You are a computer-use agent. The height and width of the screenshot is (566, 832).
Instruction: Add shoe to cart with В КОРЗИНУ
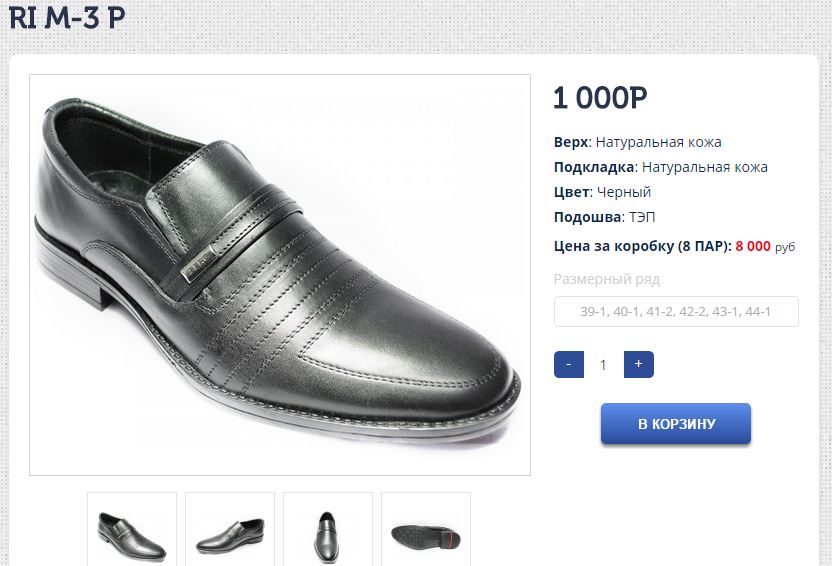point(676,424)
